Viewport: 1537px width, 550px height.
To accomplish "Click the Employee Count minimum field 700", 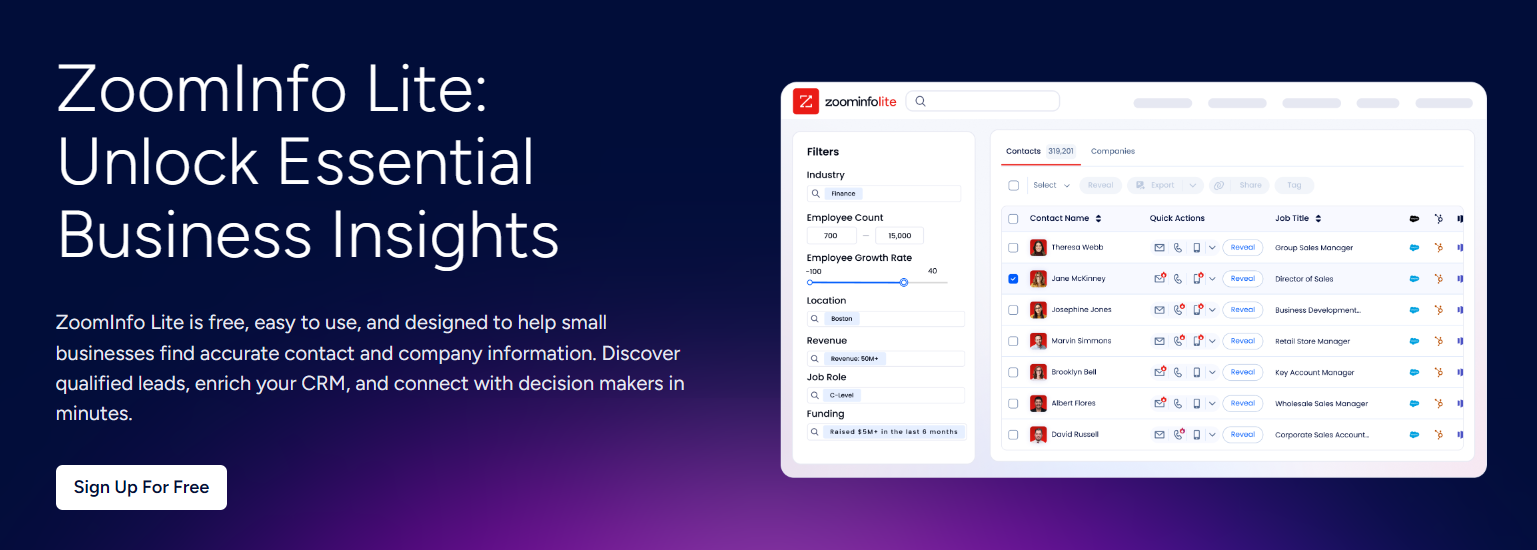I will 832,236.
